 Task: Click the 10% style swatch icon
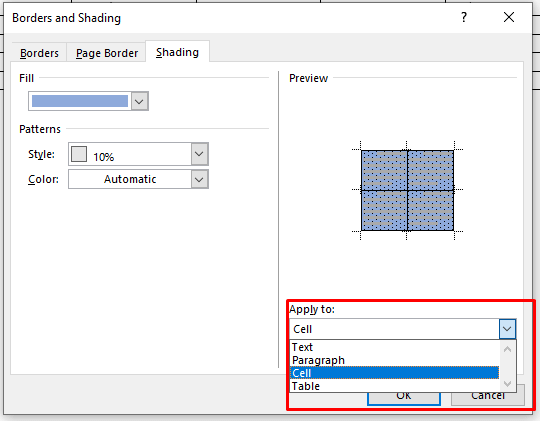tap(79, 154)
